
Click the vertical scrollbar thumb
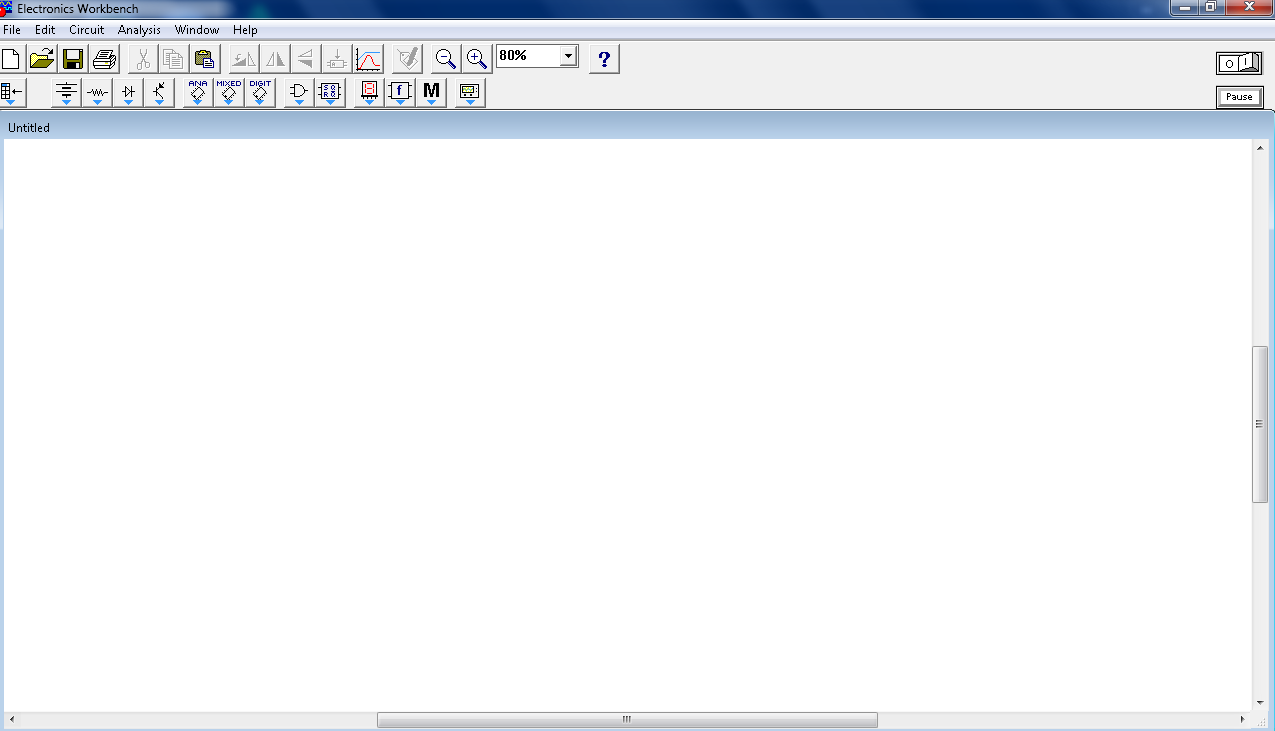[x=1260, y=424]
